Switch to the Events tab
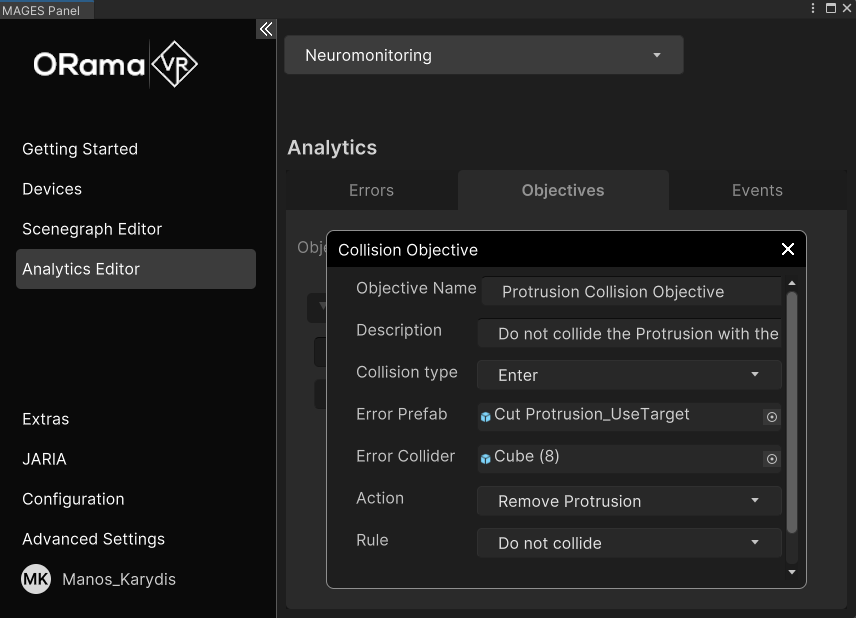The image size is (856, 618). [x=757, y=190]
